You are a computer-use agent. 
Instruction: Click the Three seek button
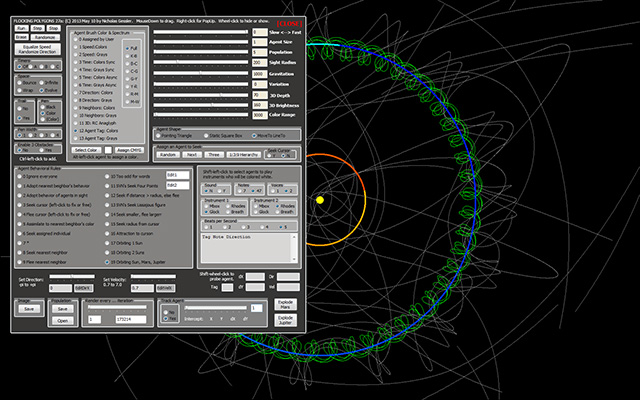pyautogui.click(x=214, y=155)
